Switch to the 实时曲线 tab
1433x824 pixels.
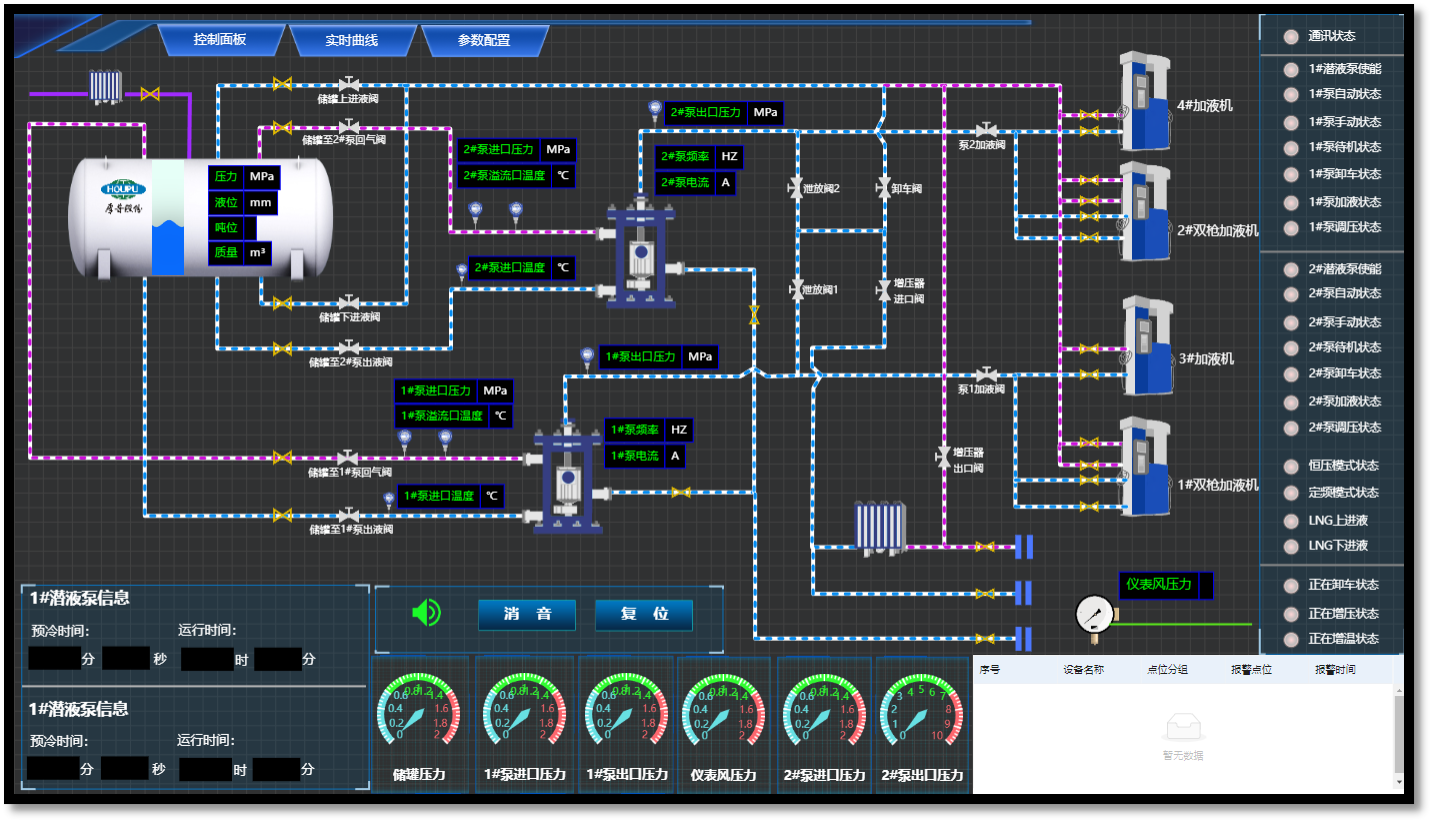point(352,41)
